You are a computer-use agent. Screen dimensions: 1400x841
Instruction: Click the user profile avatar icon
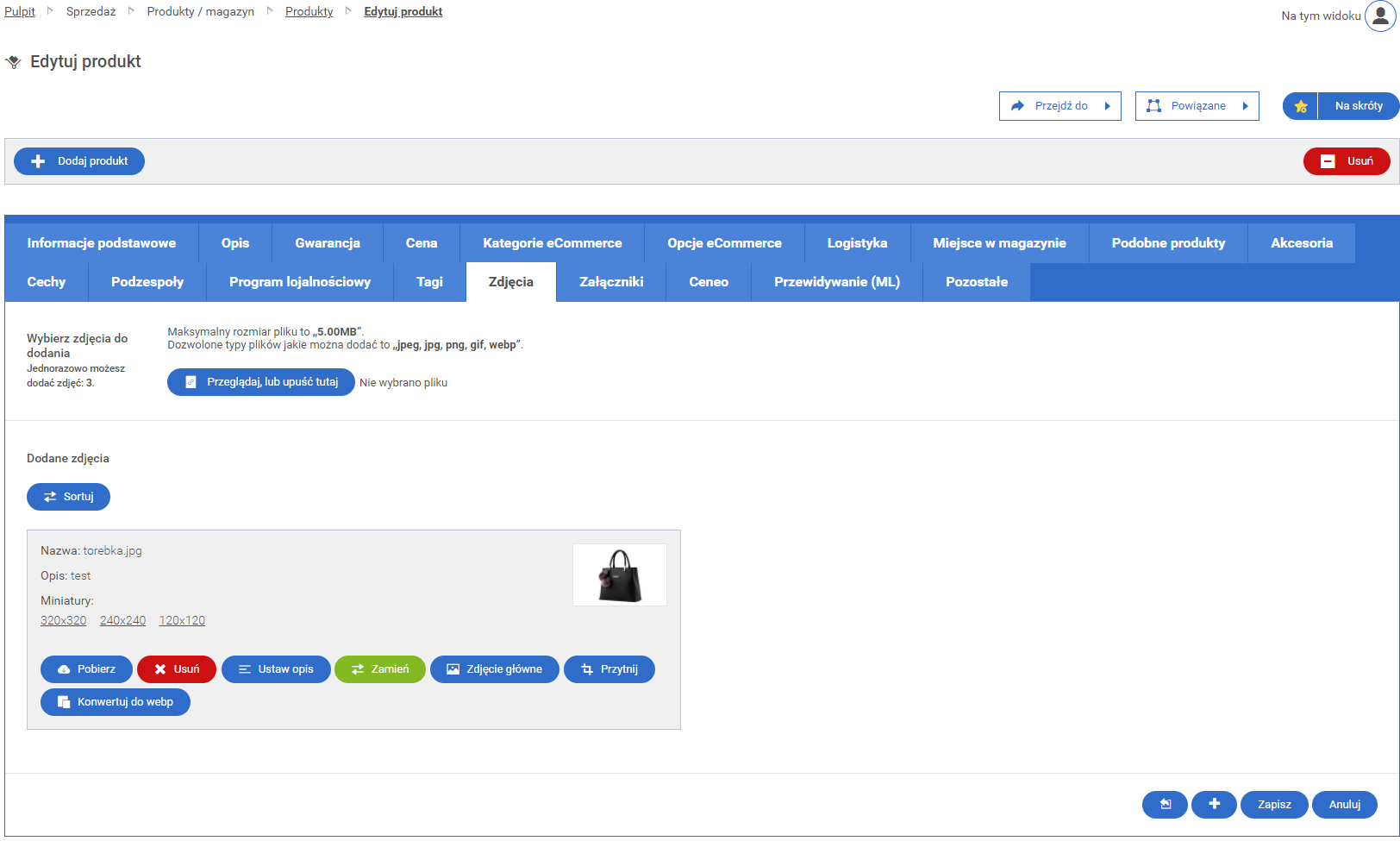coord(1380,16)
